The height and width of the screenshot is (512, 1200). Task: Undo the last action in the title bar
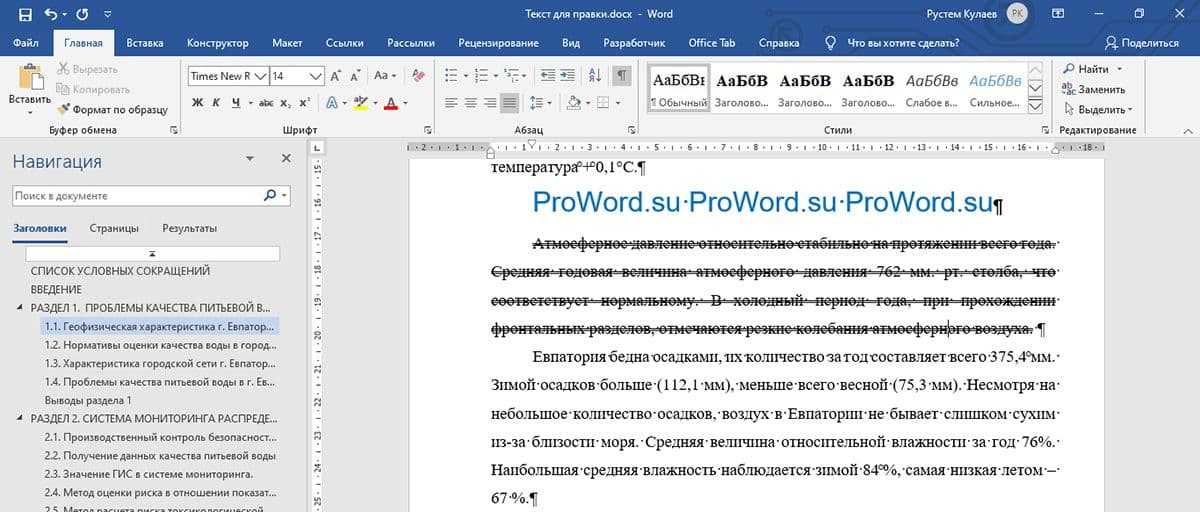coord(51,14)
